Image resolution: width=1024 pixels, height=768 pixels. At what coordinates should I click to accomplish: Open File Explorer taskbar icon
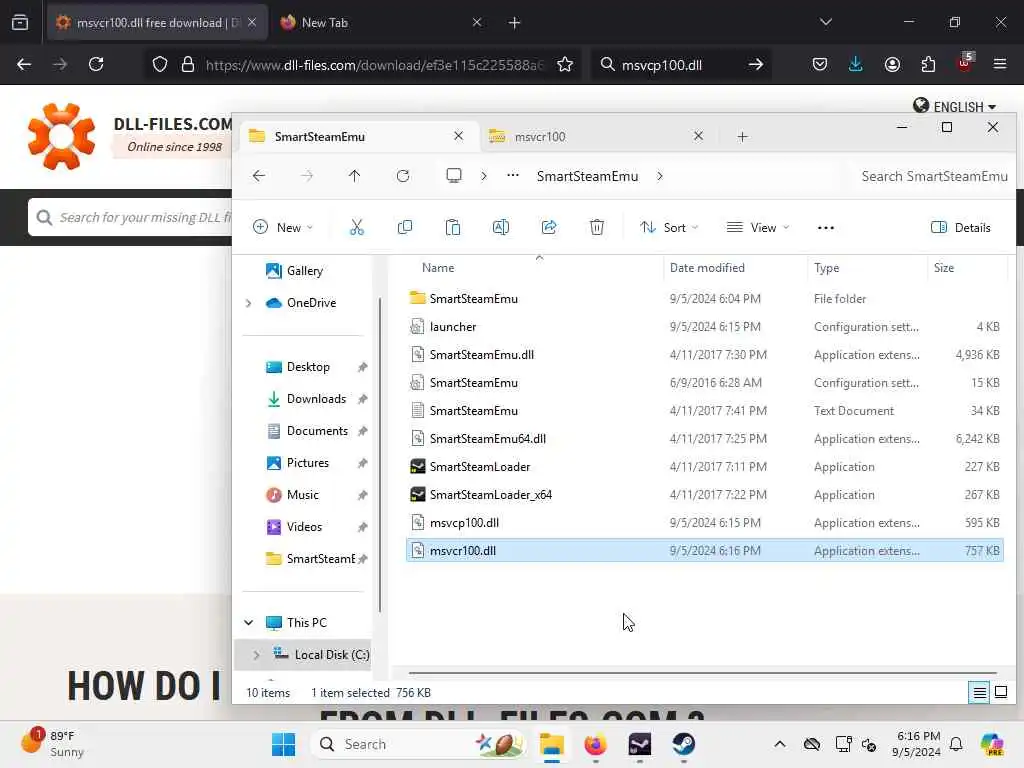[552, 744]
